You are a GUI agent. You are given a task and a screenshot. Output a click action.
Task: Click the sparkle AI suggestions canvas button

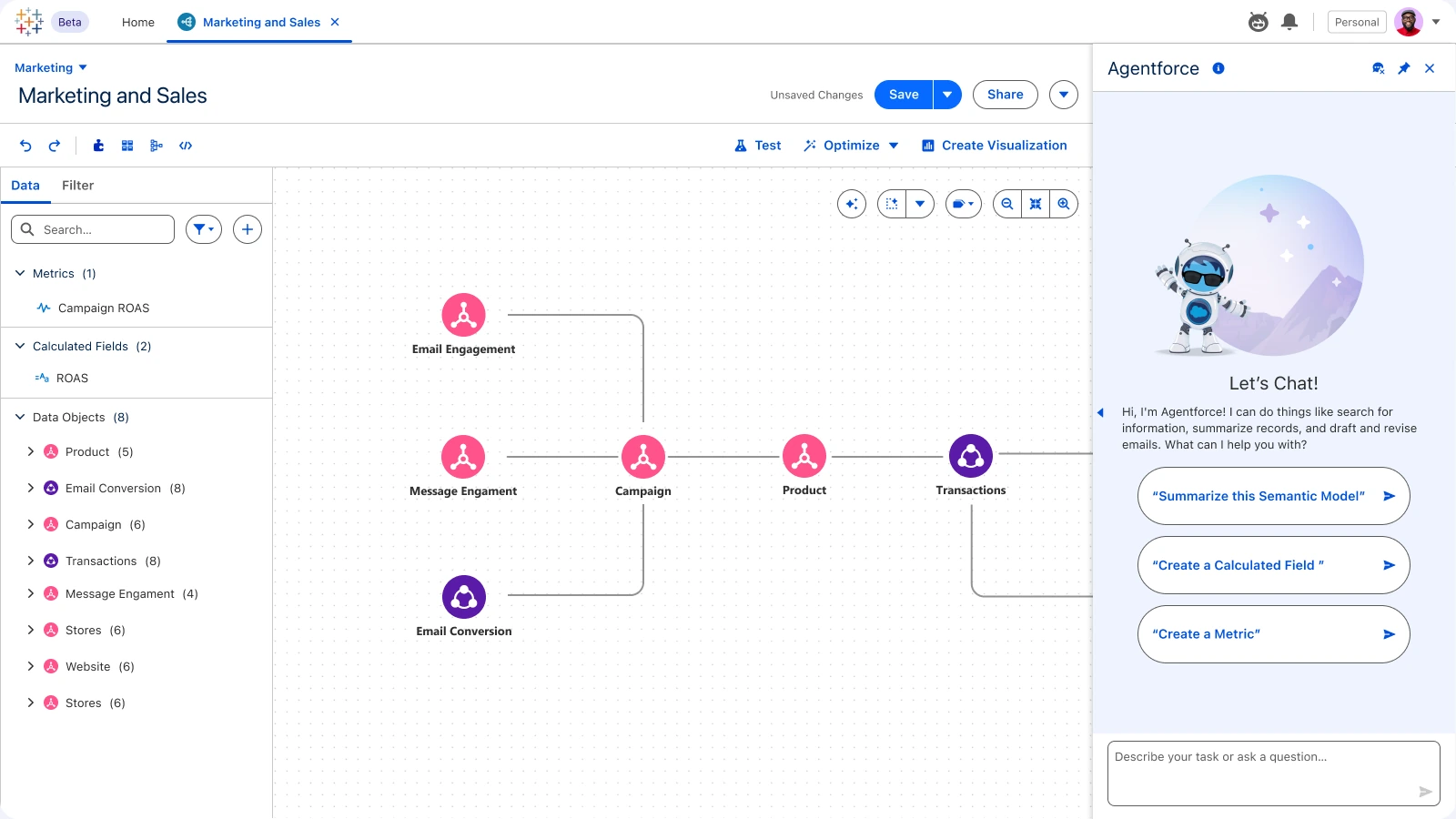point(852,204)
